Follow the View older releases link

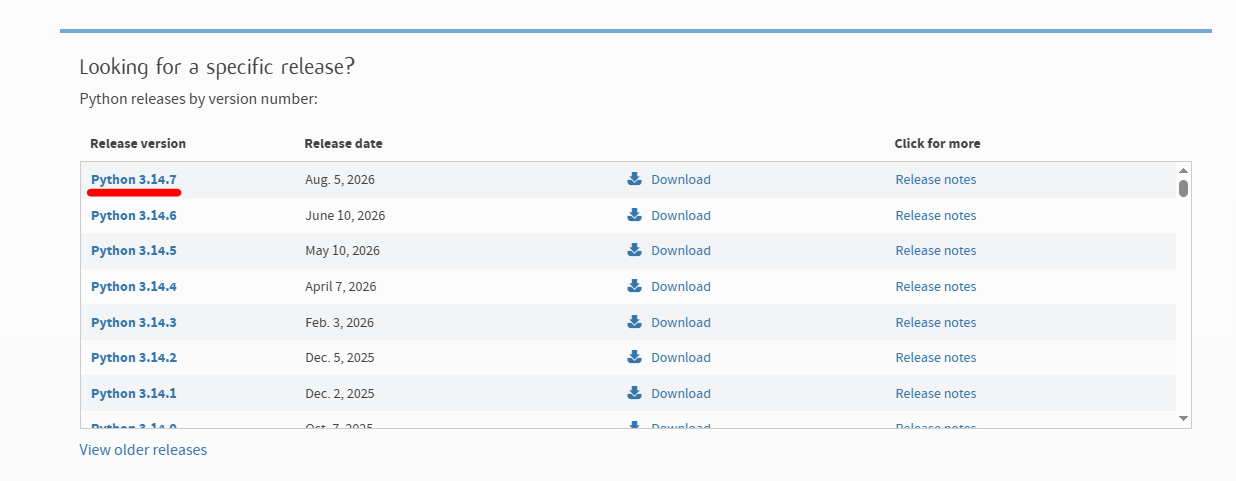(x=143, y=450)
